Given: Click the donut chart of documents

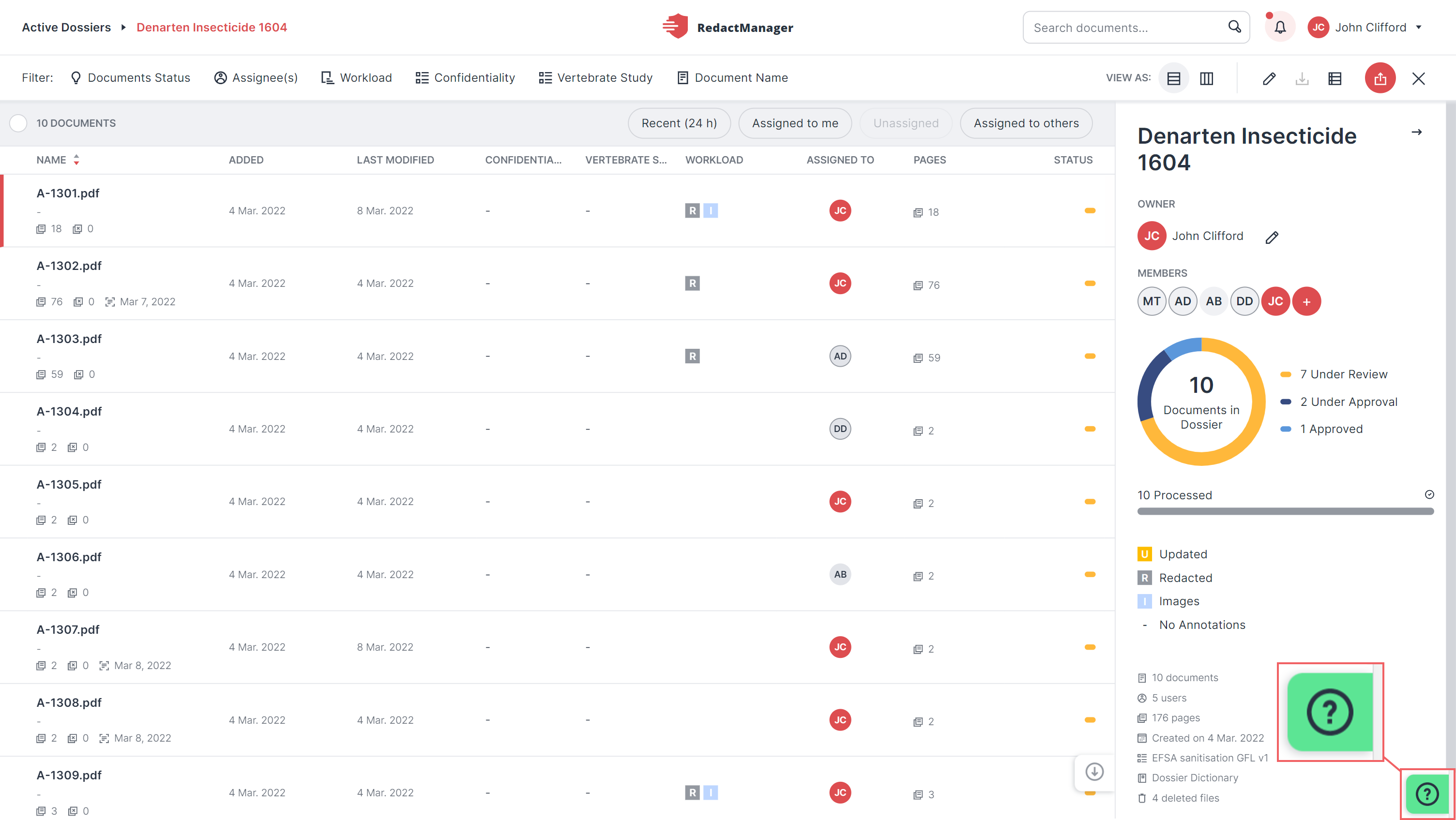Looking at the screenshot, I should coord(1201,402).
